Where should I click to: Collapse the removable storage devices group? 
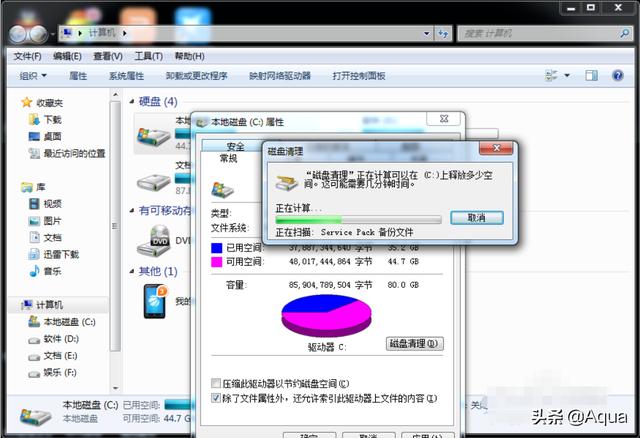point(132,210)
